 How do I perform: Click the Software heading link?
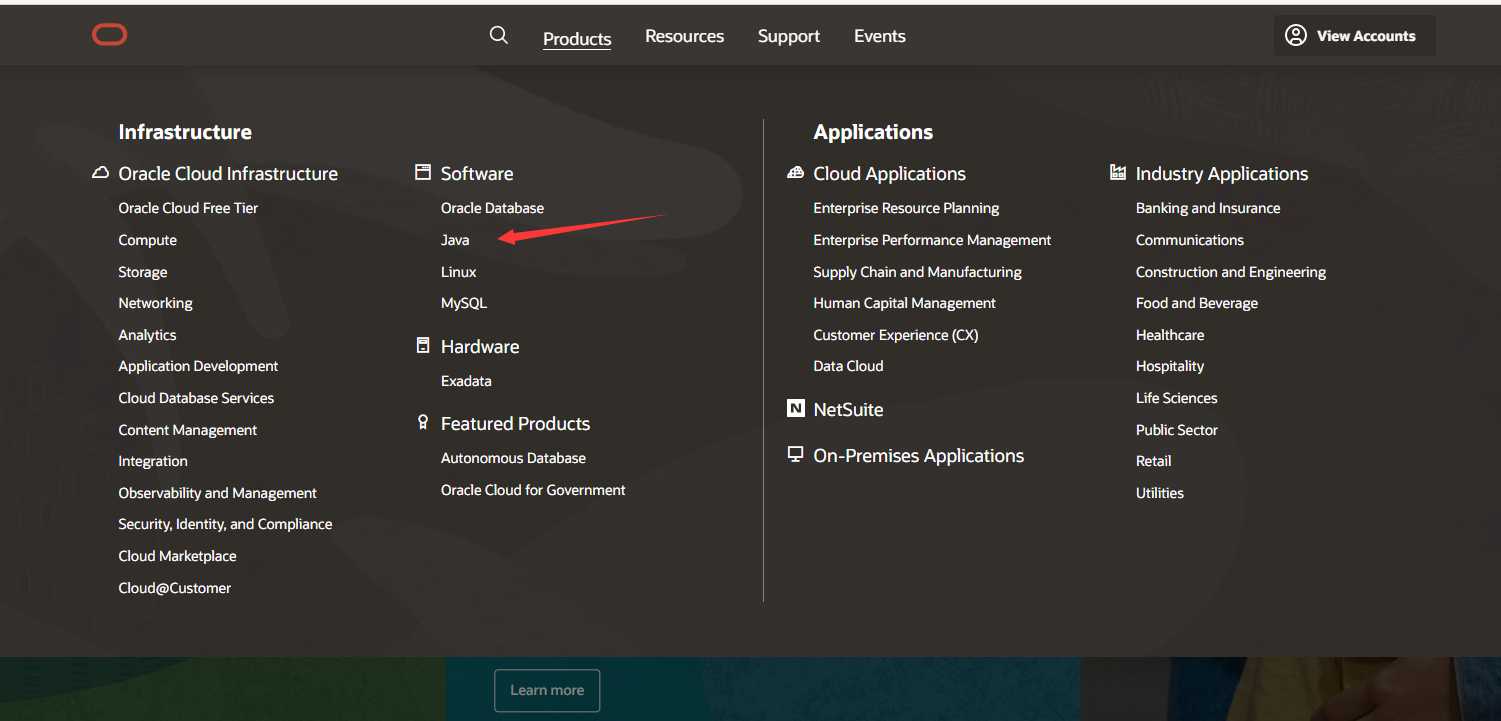(x=477, y=173)
